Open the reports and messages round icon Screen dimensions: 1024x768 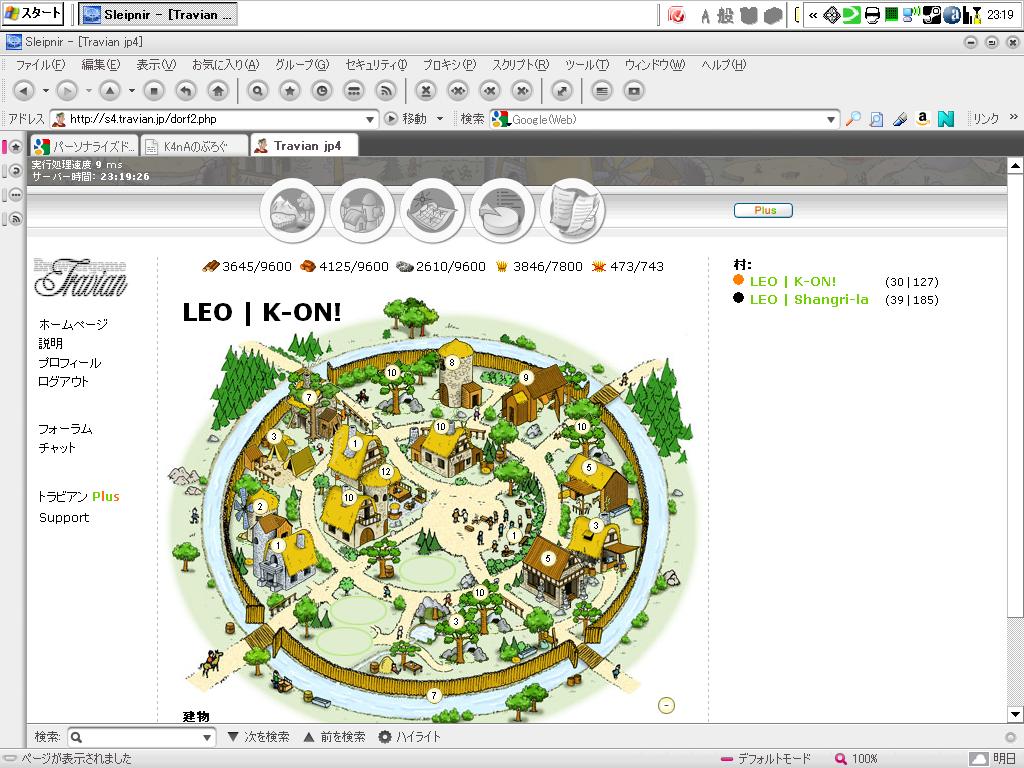click(572, 210)
